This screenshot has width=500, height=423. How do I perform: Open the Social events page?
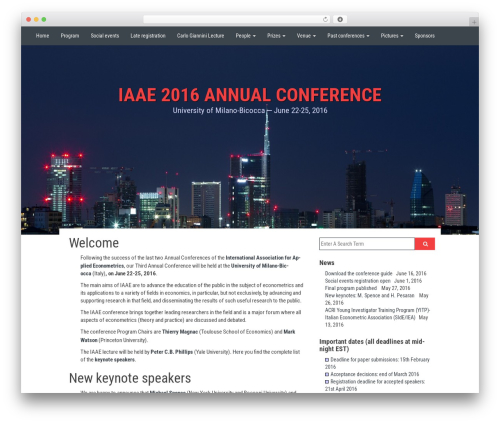click(x=105, y=36)
